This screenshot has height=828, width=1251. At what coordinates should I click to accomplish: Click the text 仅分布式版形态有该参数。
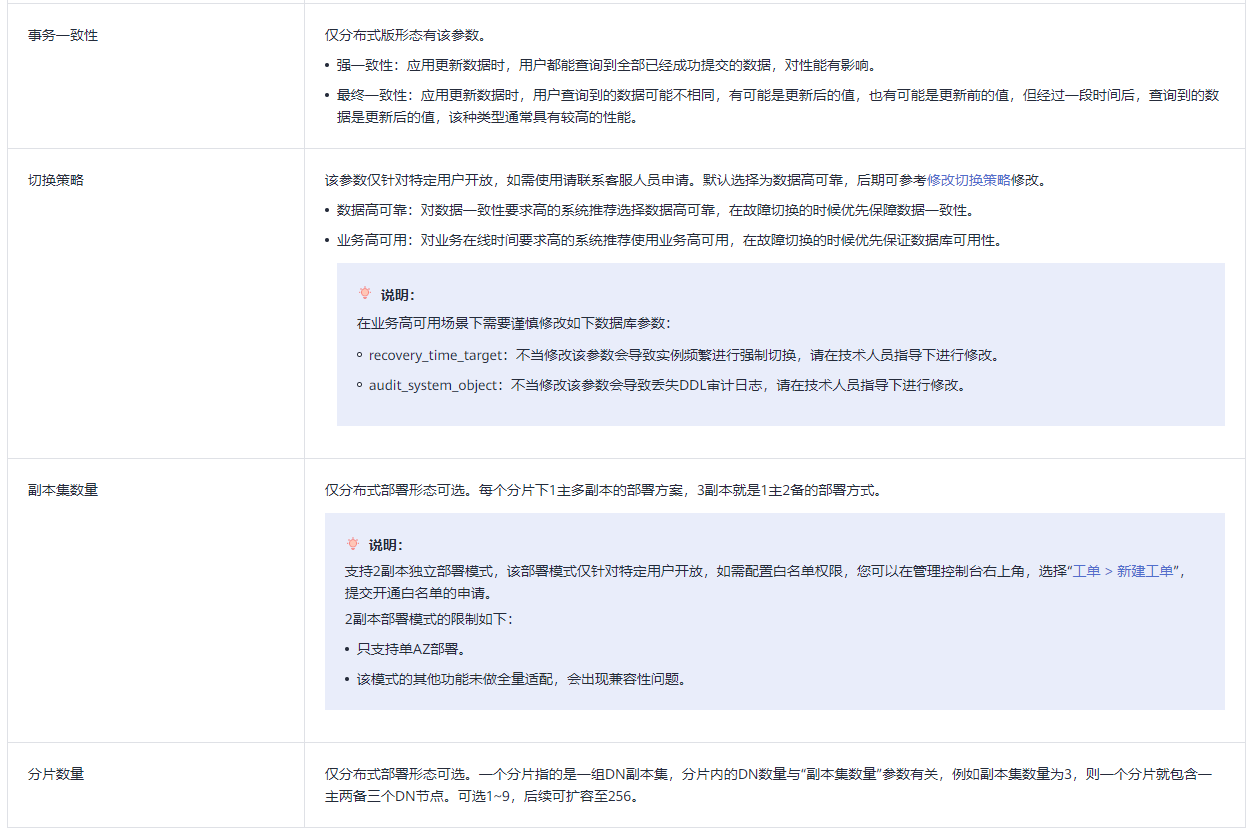point(405,35)
